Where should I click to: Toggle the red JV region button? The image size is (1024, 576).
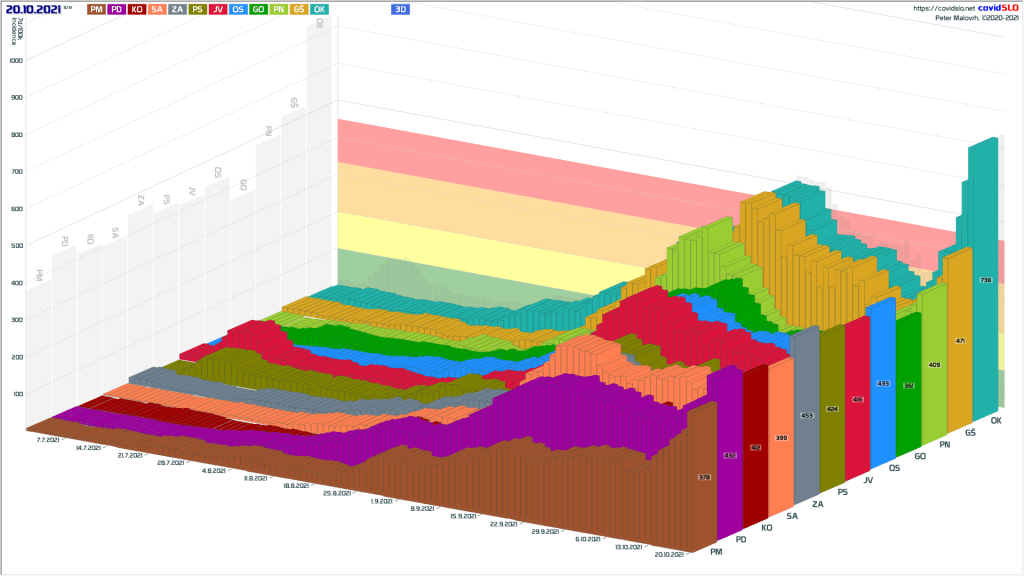(218, 9)
